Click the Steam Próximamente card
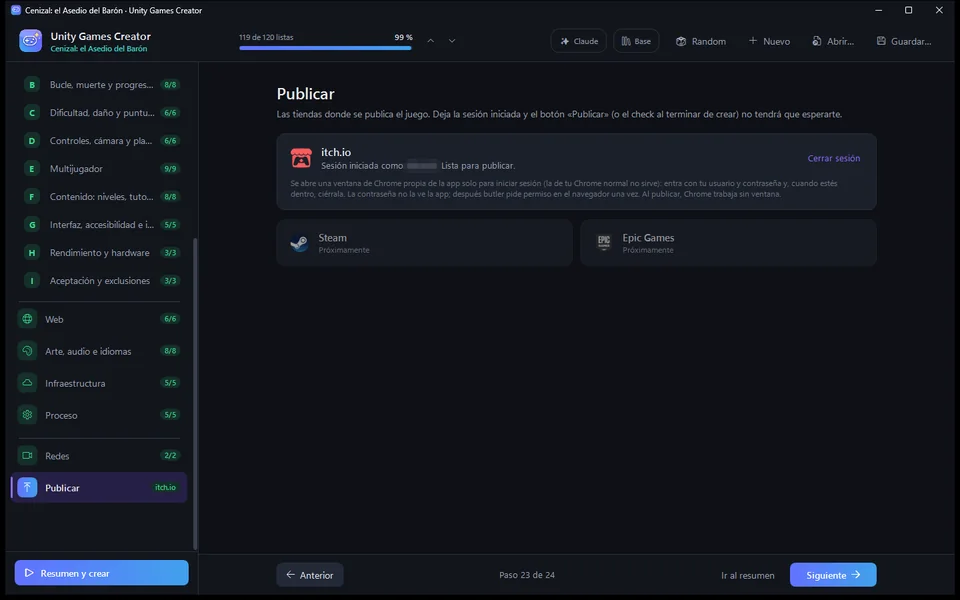960x600 pixels. [x=424, y=243]
